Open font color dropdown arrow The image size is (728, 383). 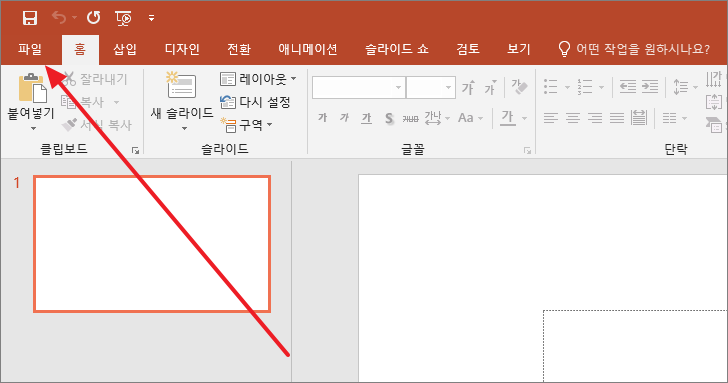pos(525,118)
